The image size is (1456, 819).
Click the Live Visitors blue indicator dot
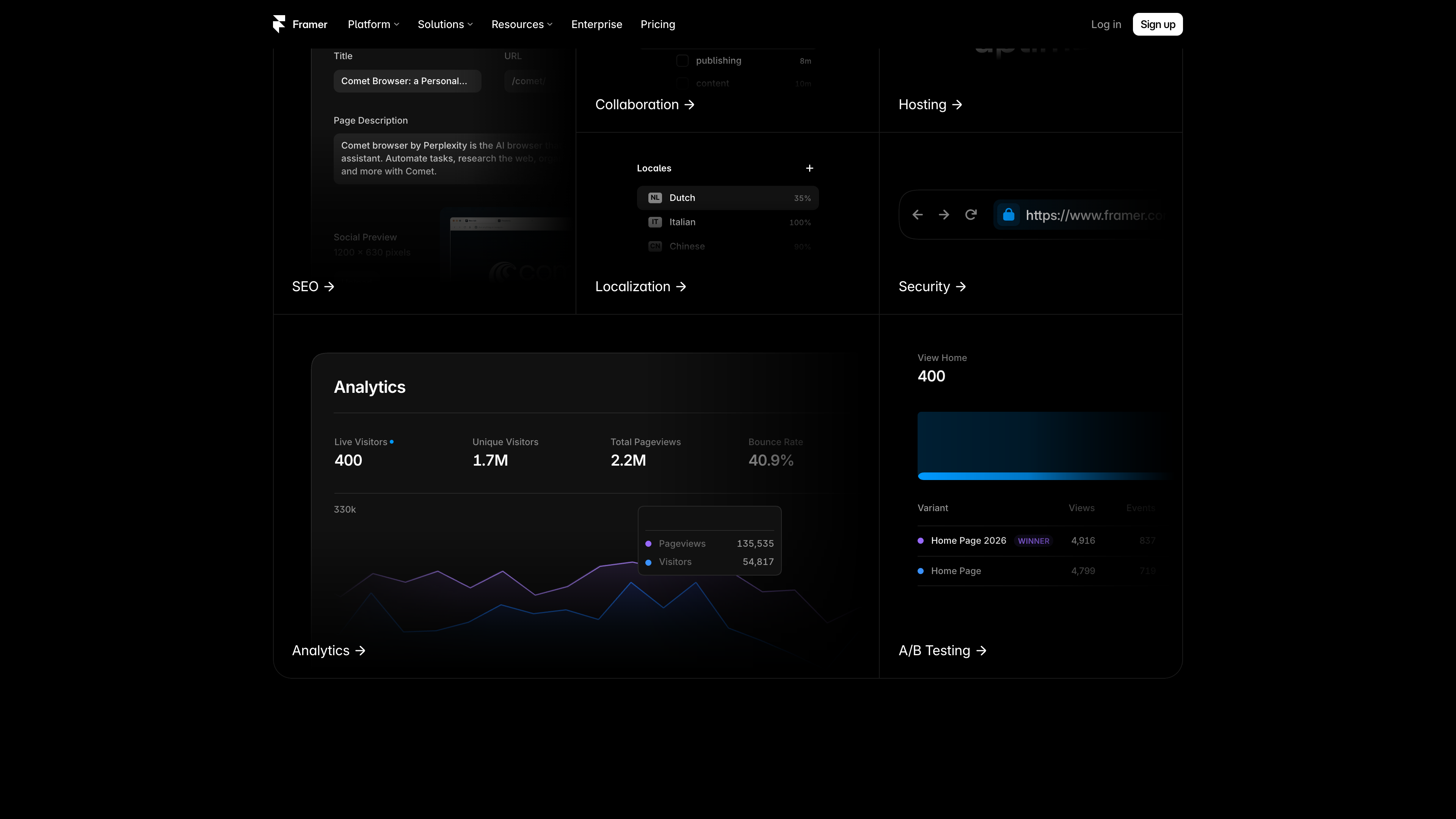[392, 442]
